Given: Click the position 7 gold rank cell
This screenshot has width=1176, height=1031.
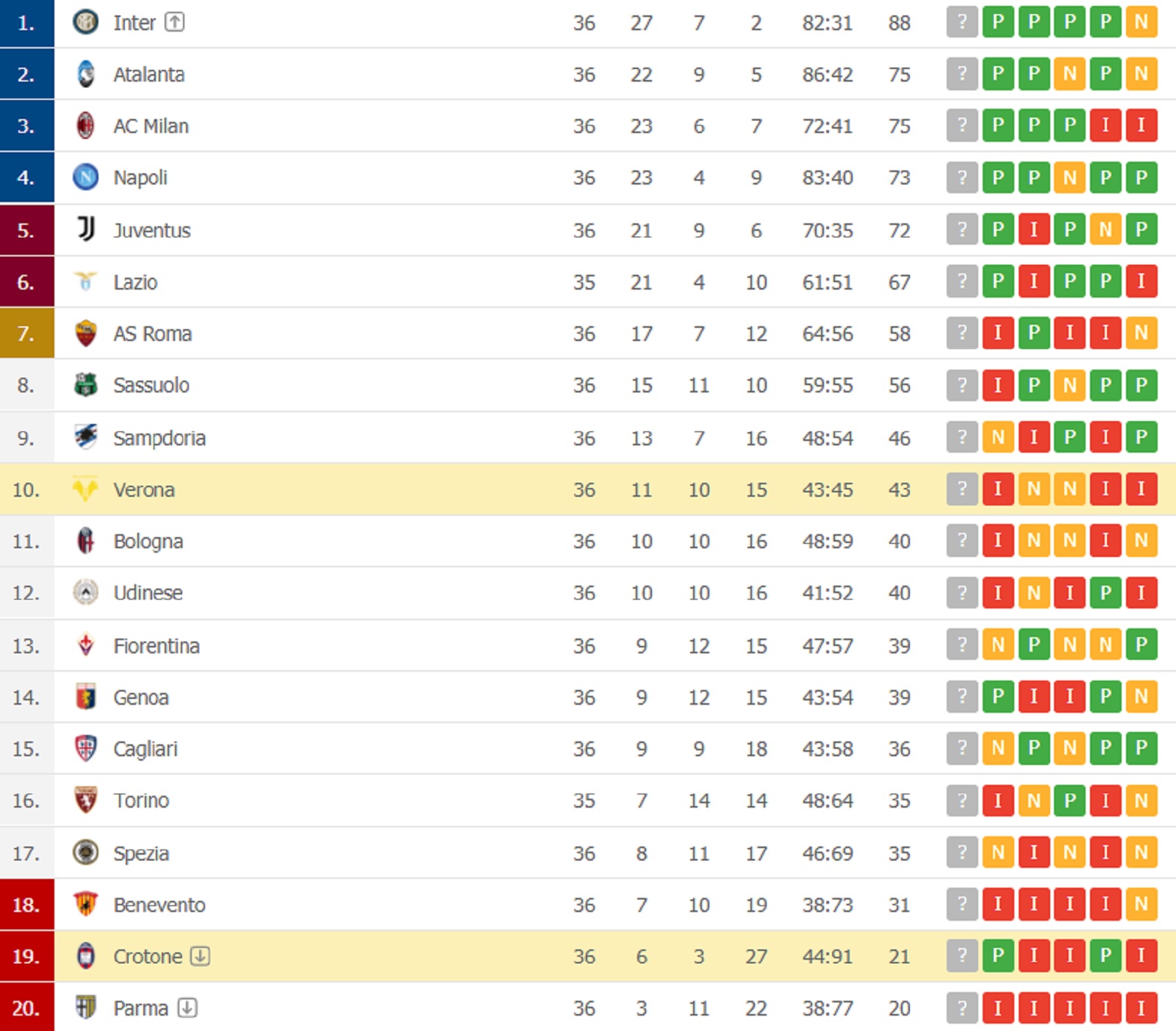Looking at the screenshot, I should tap(26, 334).
